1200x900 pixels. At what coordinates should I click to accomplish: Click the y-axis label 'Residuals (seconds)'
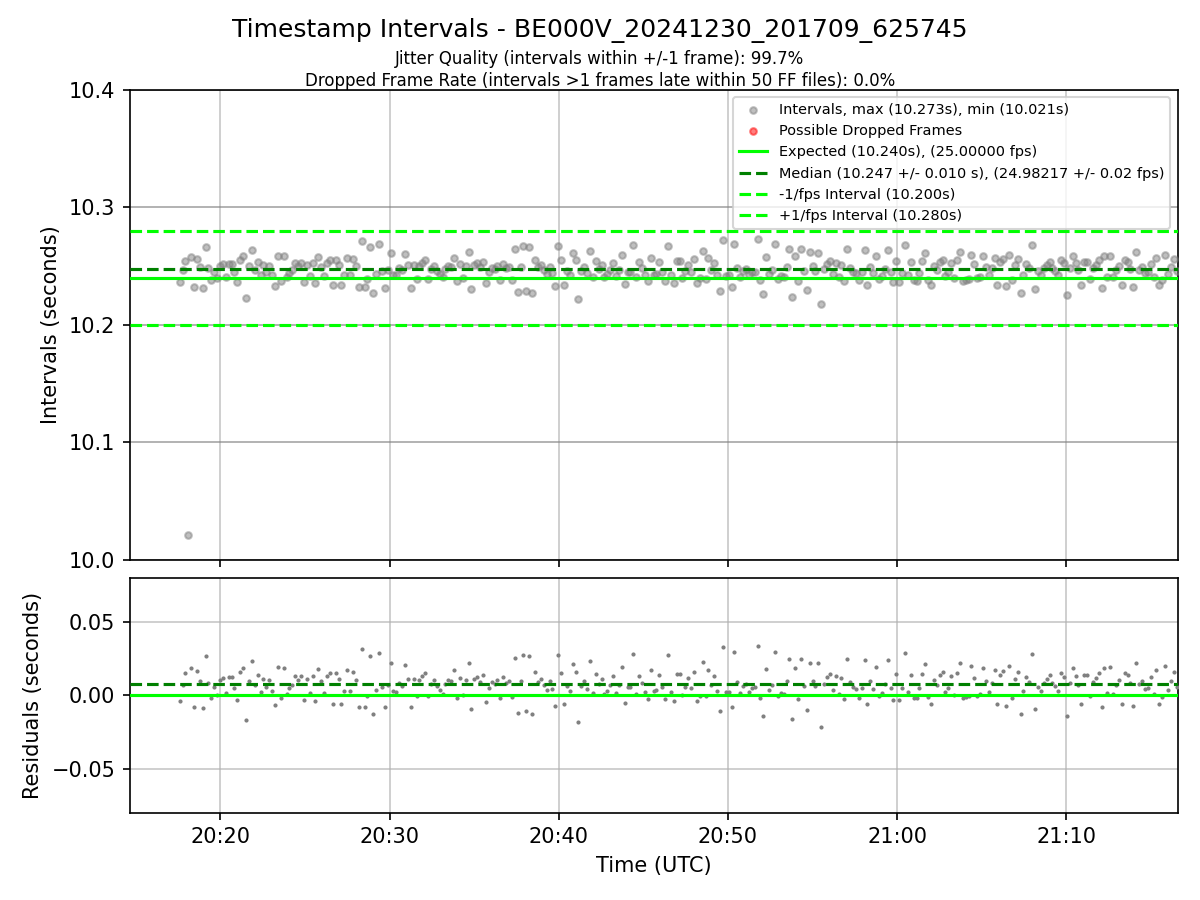(32, 696)
